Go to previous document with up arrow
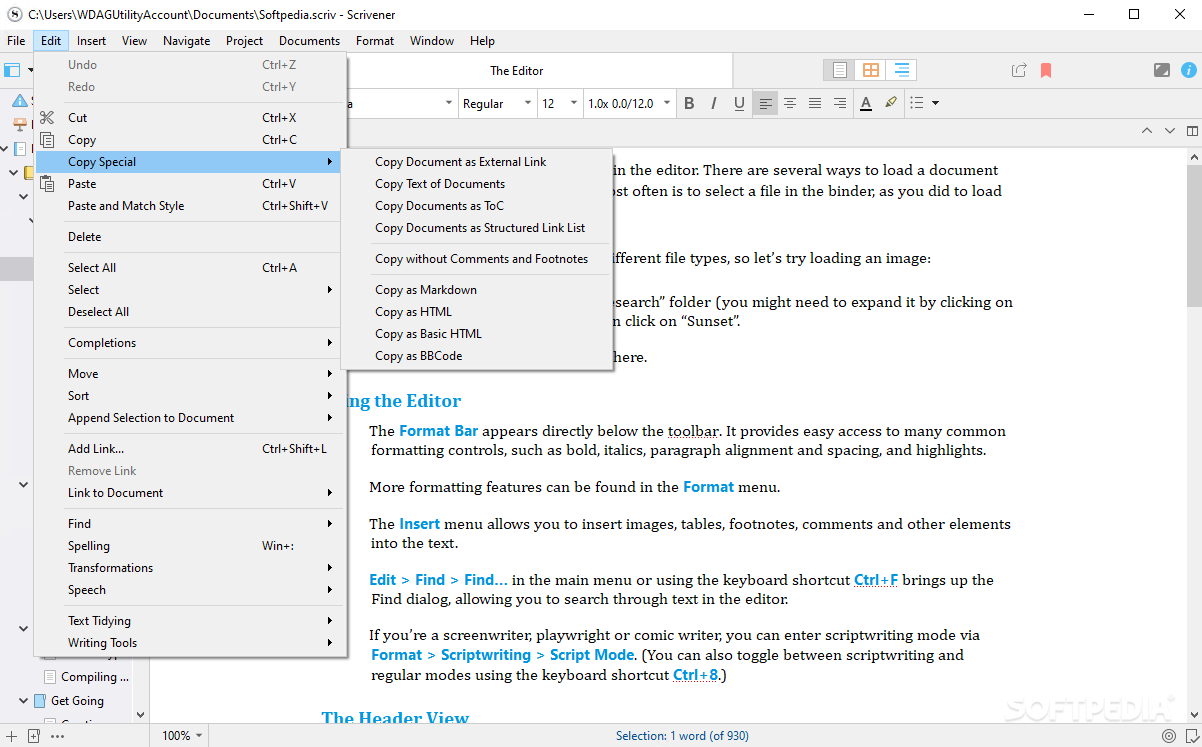Viewport: 1202px width, 747px height. (1147, 131)
